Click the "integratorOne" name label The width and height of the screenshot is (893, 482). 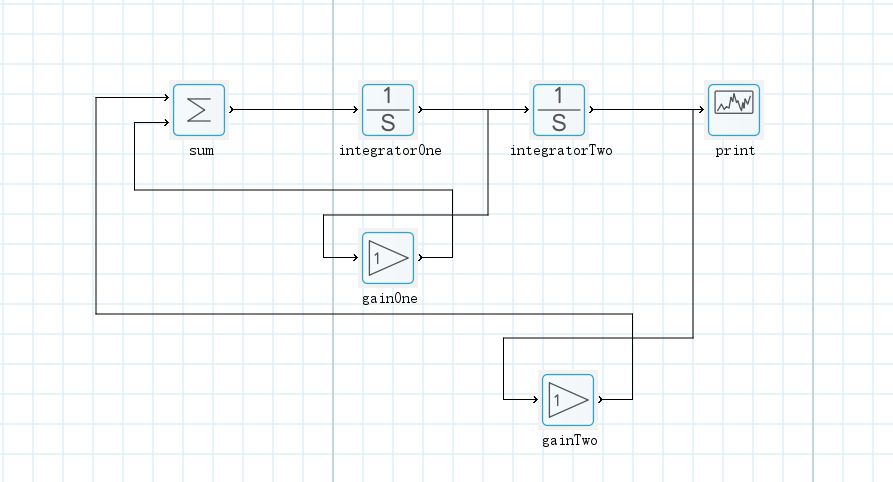(x=390, y=151)
